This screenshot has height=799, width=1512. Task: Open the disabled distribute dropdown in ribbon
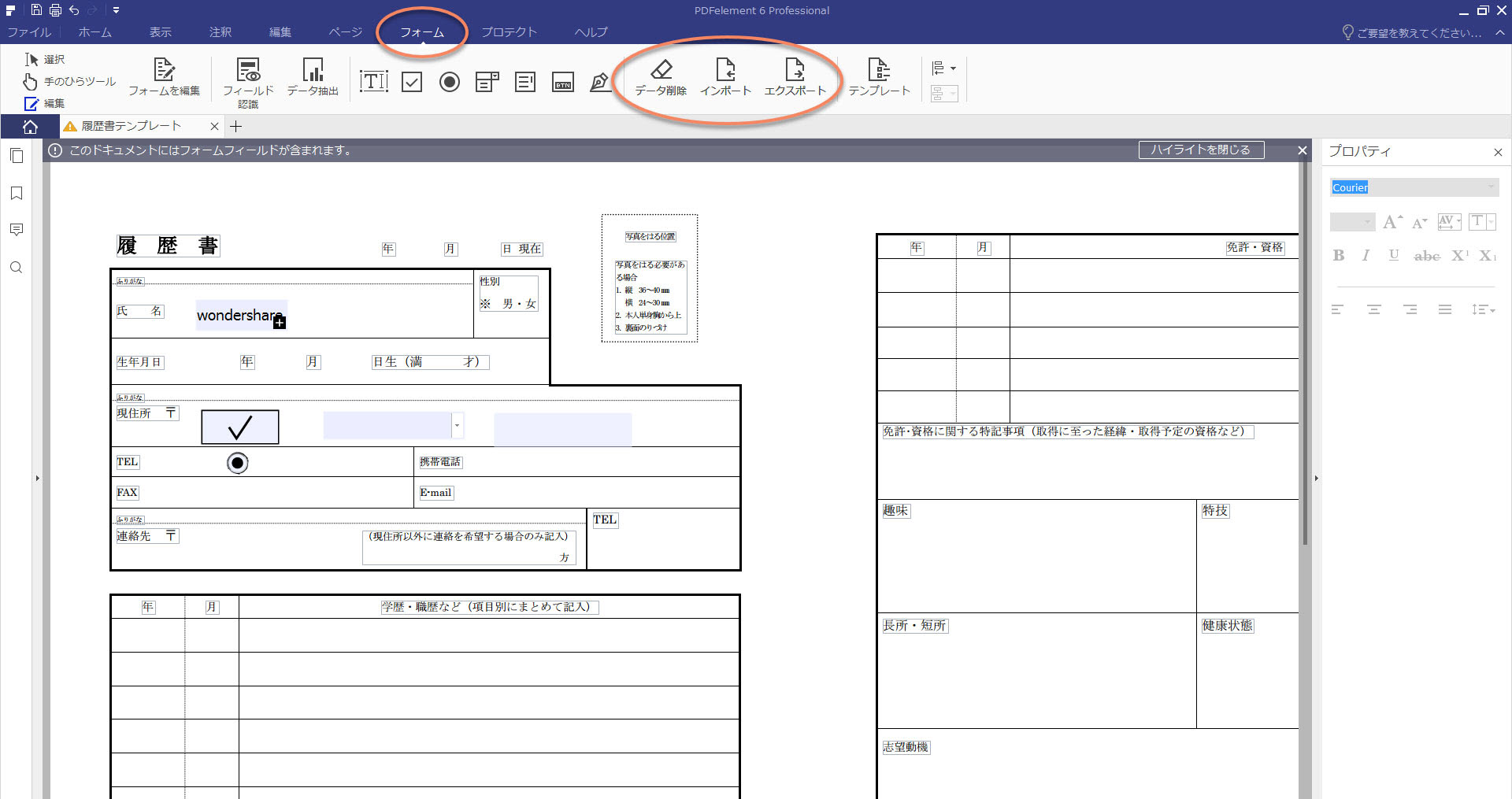tap(943, 94)
